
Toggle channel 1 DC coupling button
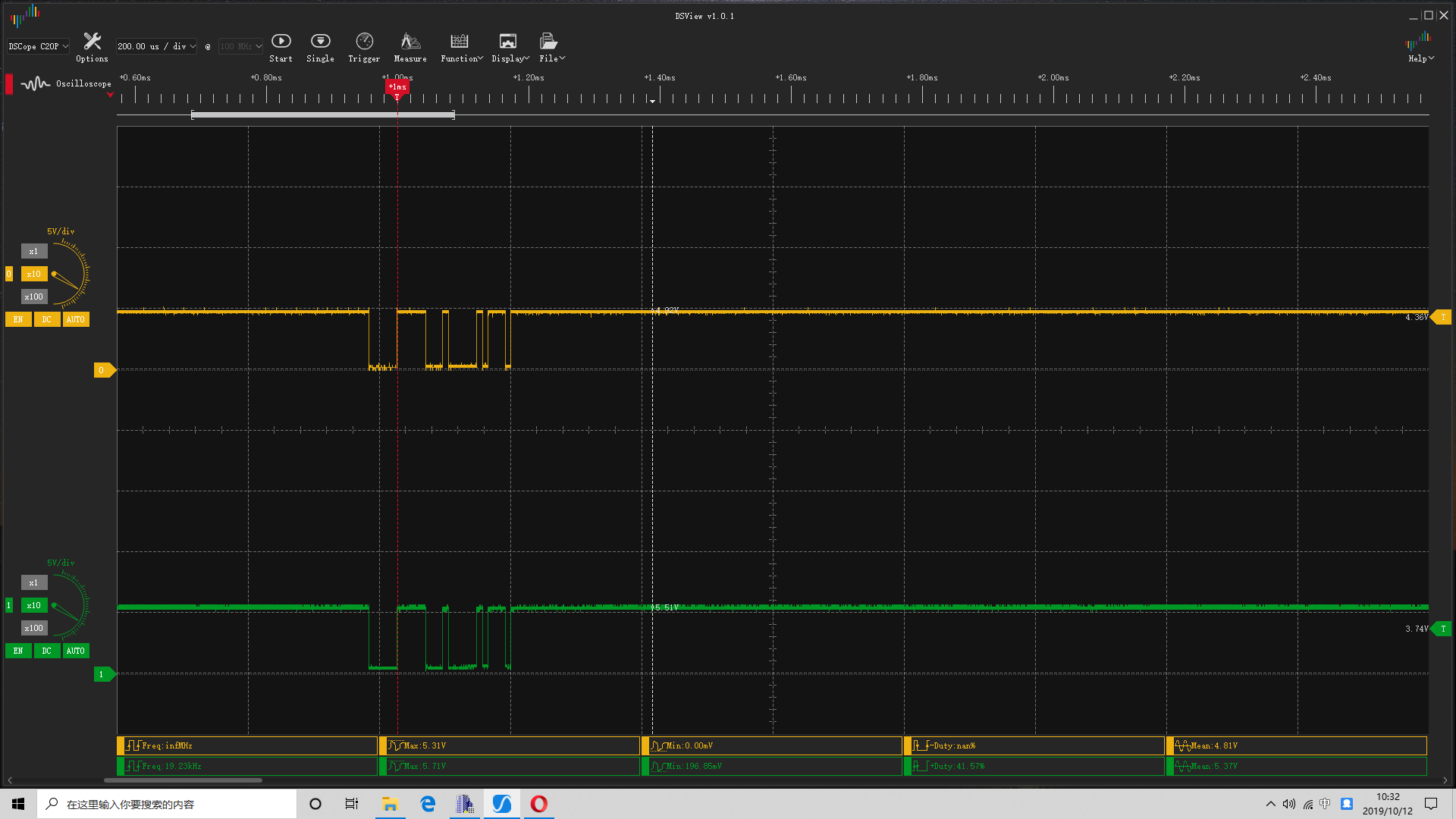[x=46, y=651]
